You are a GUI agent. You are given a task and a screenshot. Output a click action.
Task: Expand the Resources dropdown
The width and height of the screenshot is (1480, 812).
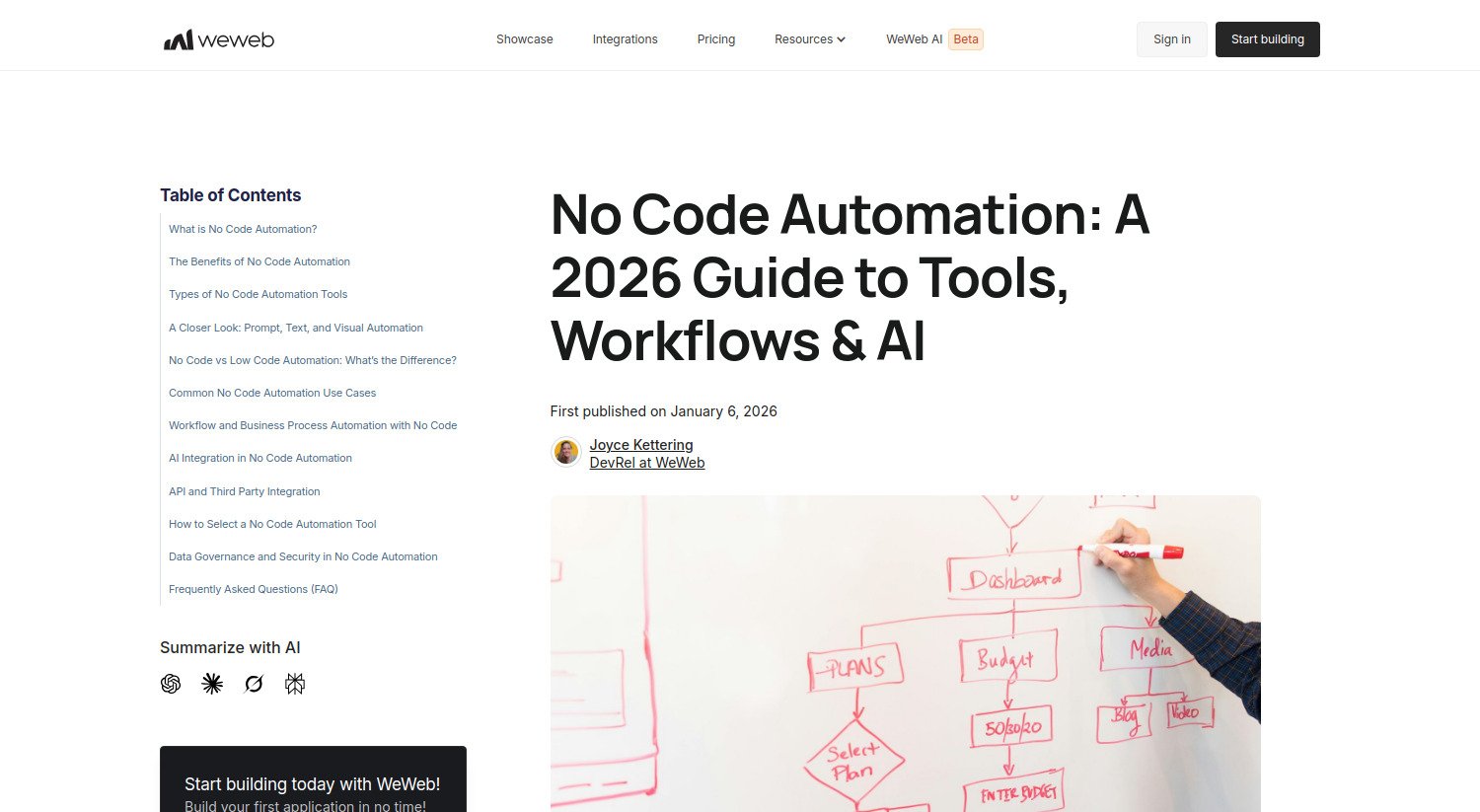[809, 39]
